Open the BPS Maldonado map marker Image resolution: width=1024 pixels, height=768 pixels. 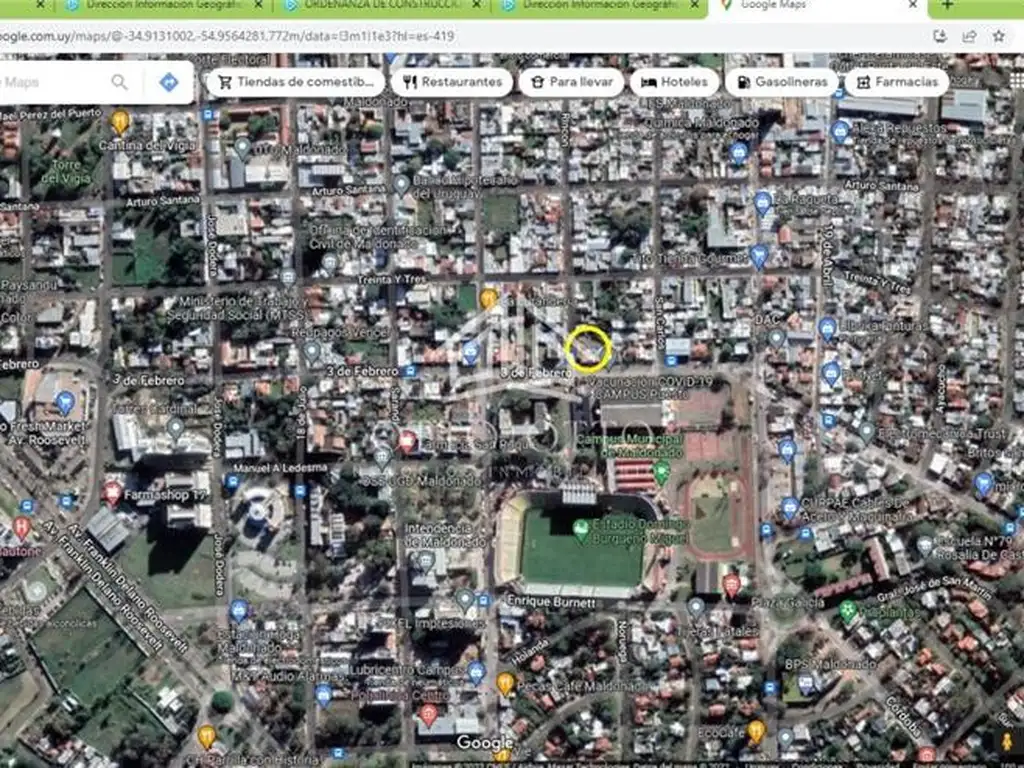point(806,683)
